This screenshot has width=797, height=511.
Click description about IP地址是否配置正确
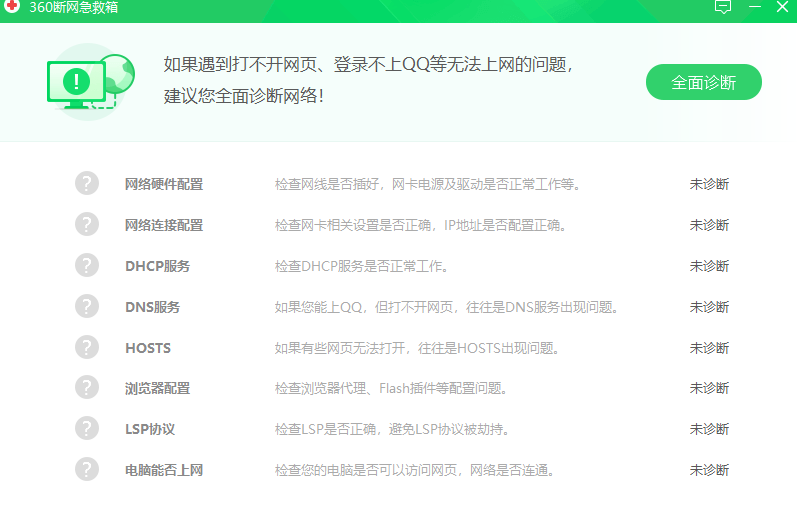(x=420, y=225)
